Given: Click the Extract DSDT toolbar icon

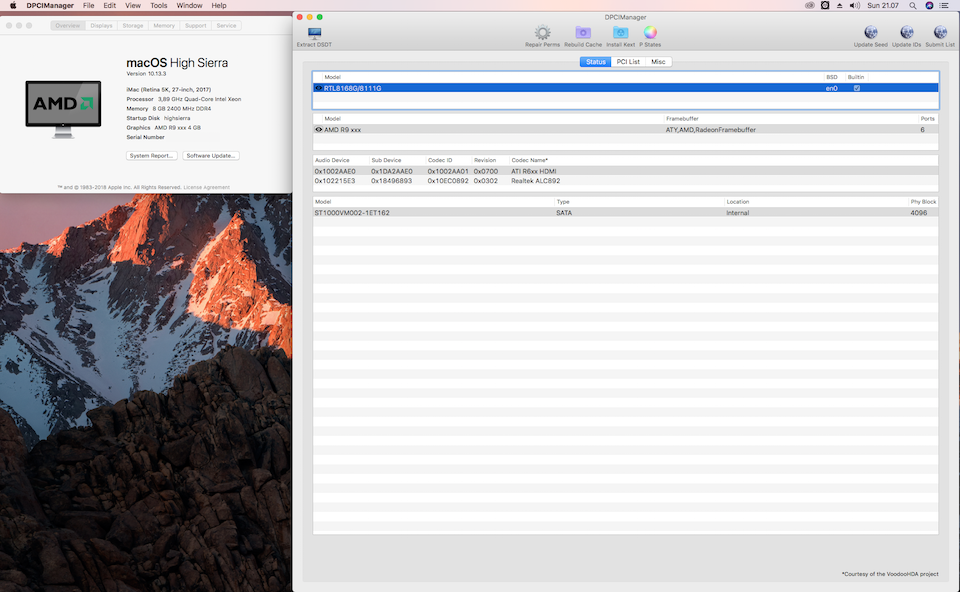Looking at the screenshot, I should (x=314, y=33).
